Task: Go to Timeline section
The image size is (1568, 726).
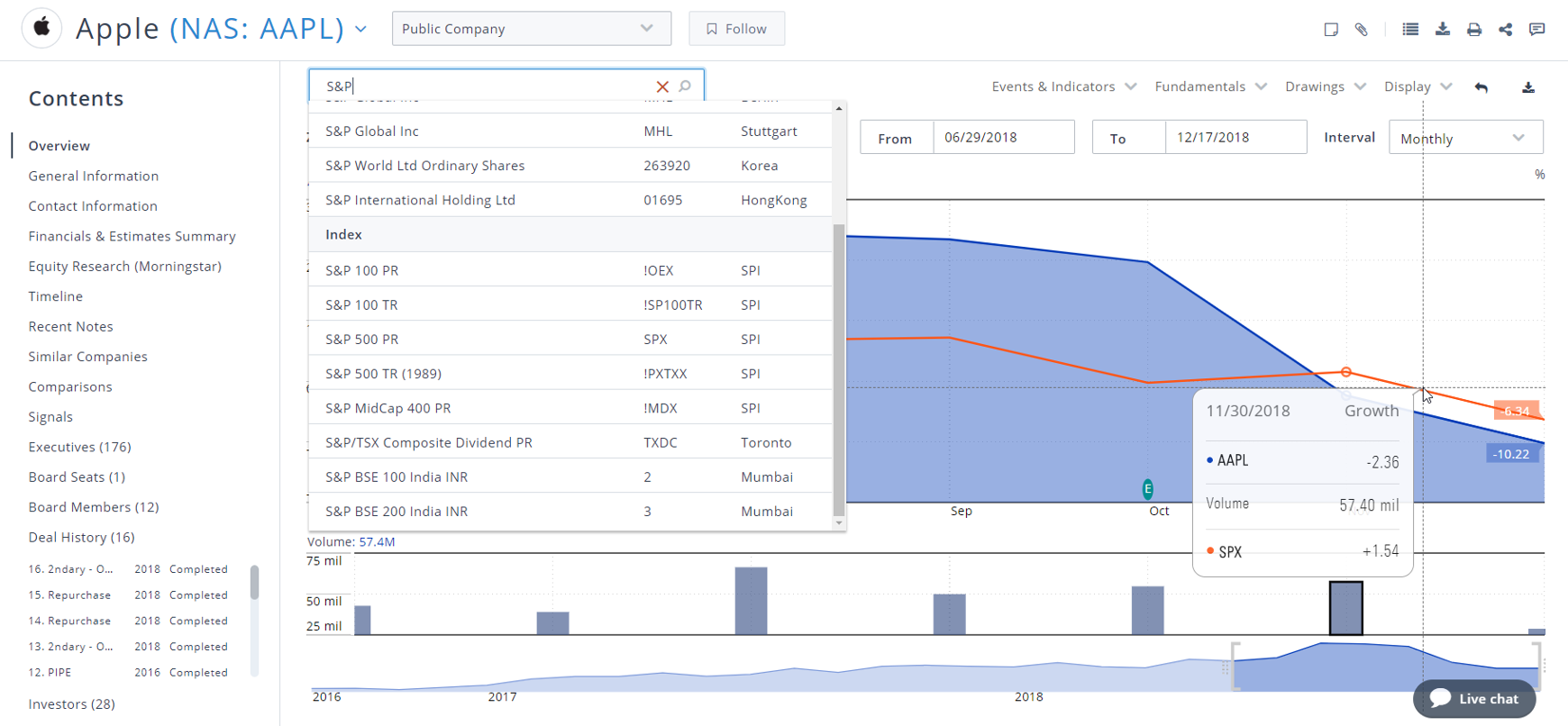Action: 56,296
